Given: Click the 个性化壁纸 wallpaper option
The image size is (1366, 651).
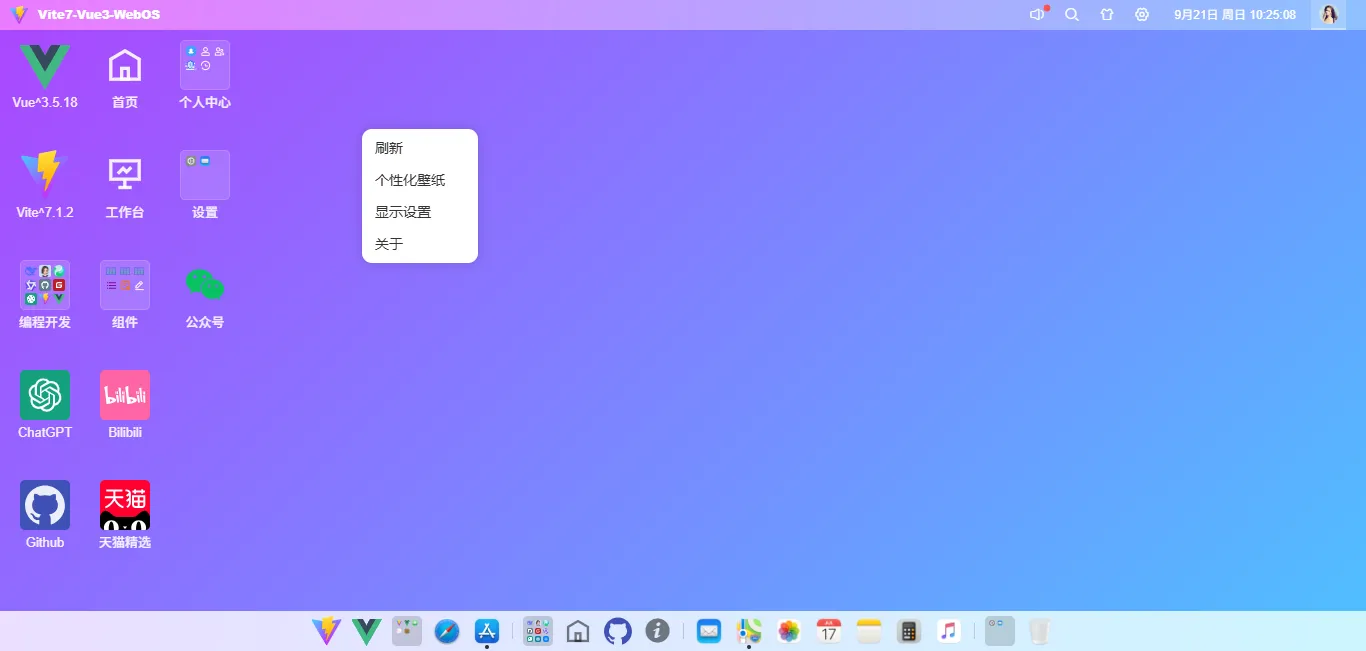Looking at the screenshot, I should 410,179.
